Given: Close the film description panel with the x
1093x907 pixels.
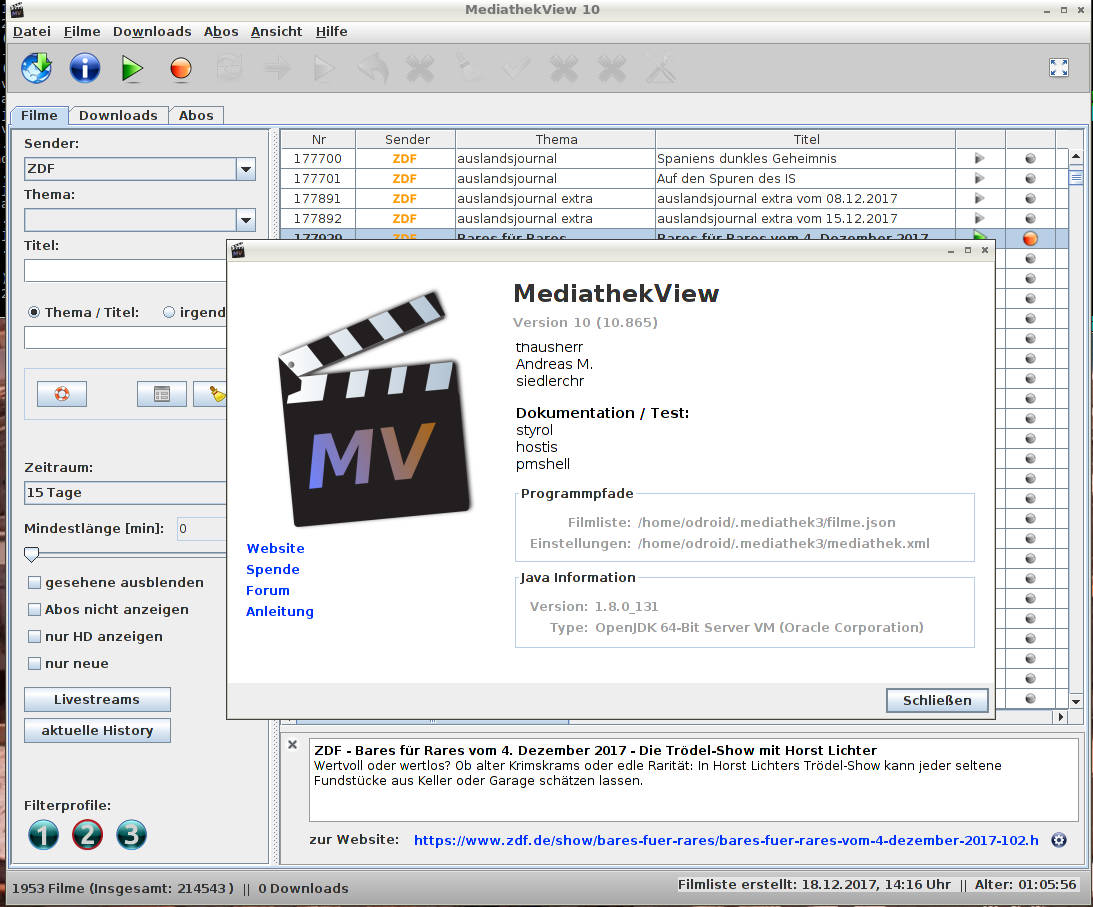Looking at the screenshot, I should [293, 745].
